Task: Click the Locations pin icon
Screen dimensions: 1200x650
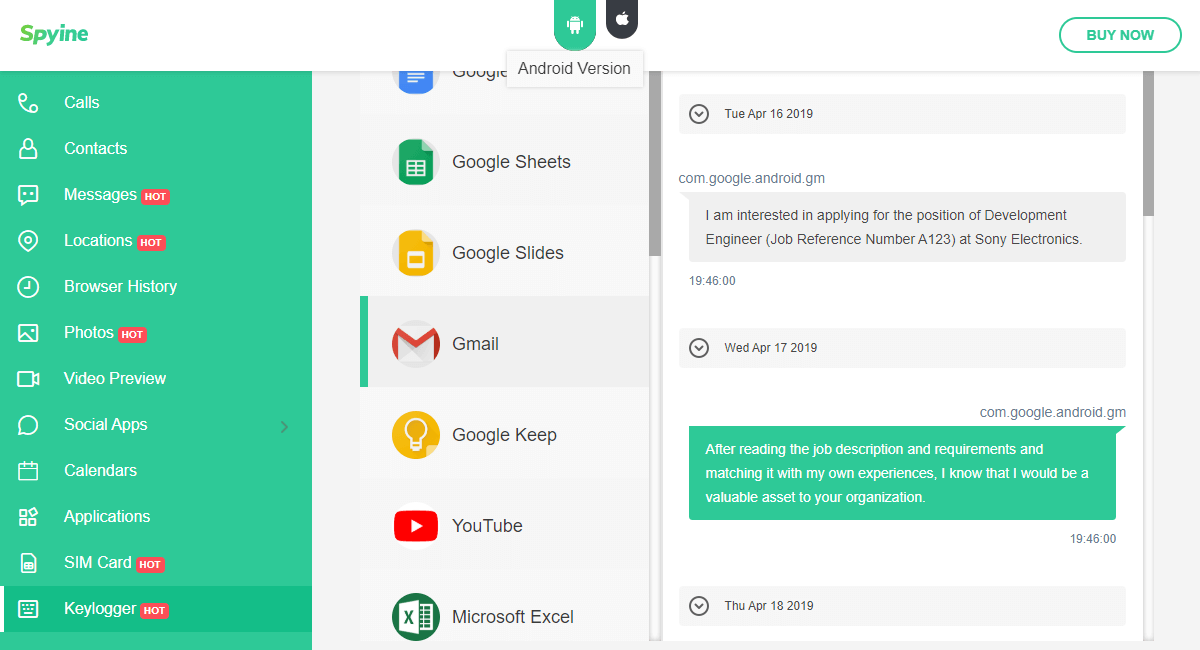Action: [x=28, y=241]
